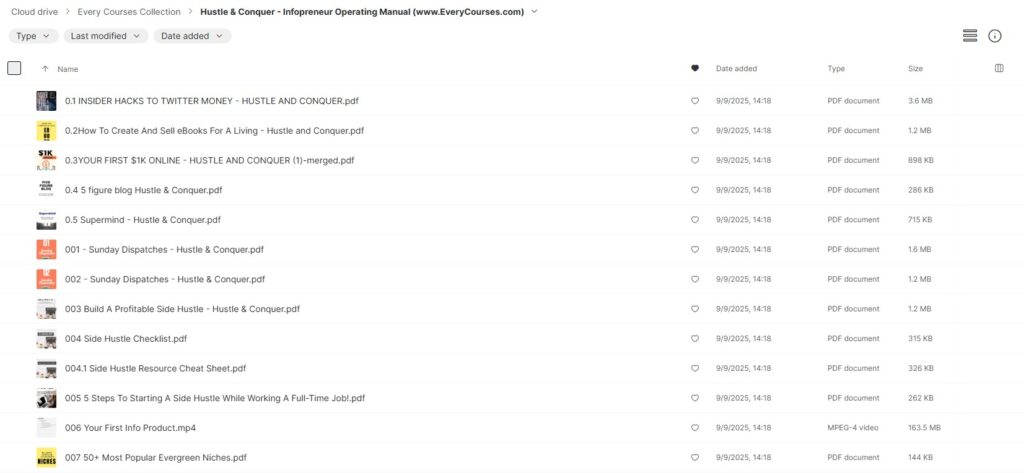Expand the Type filter dropdown
The width and height of the screenshot is (1024, 473).
[33, 36]
